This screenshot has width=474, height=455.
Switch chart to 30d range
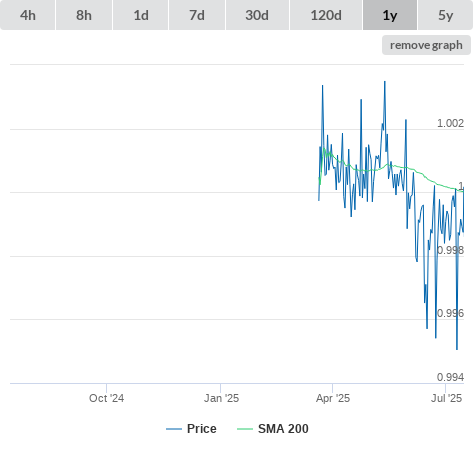click(257, 15)
